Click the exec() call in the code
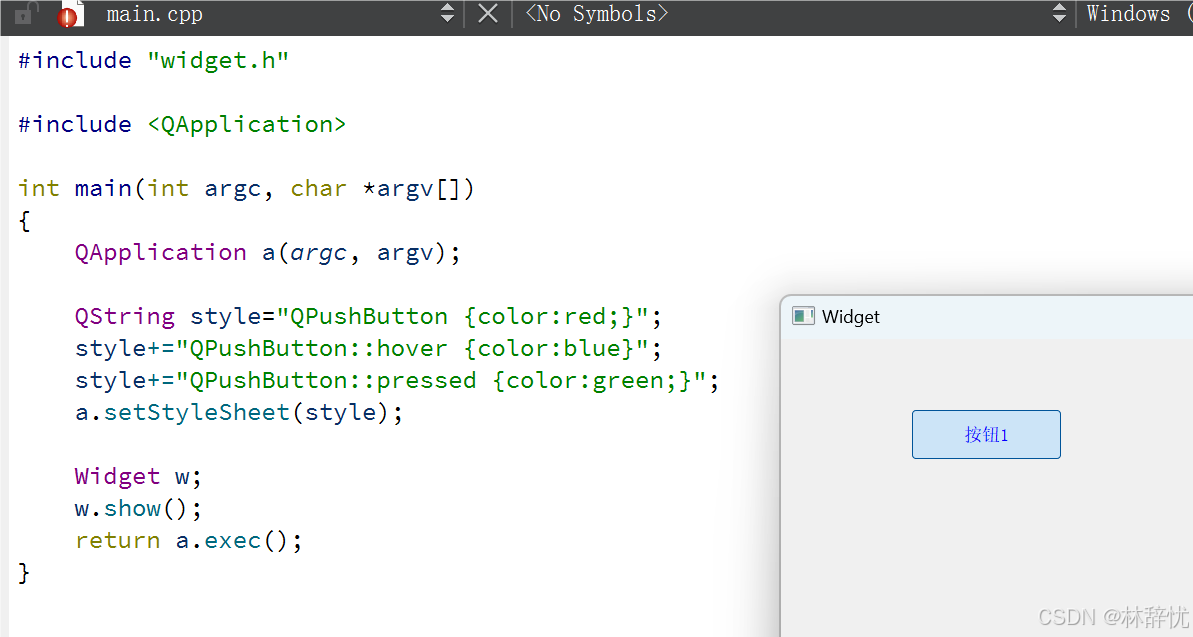Image resolution: width=1193 pixels, height=637 pixels. tap(246, 540)
